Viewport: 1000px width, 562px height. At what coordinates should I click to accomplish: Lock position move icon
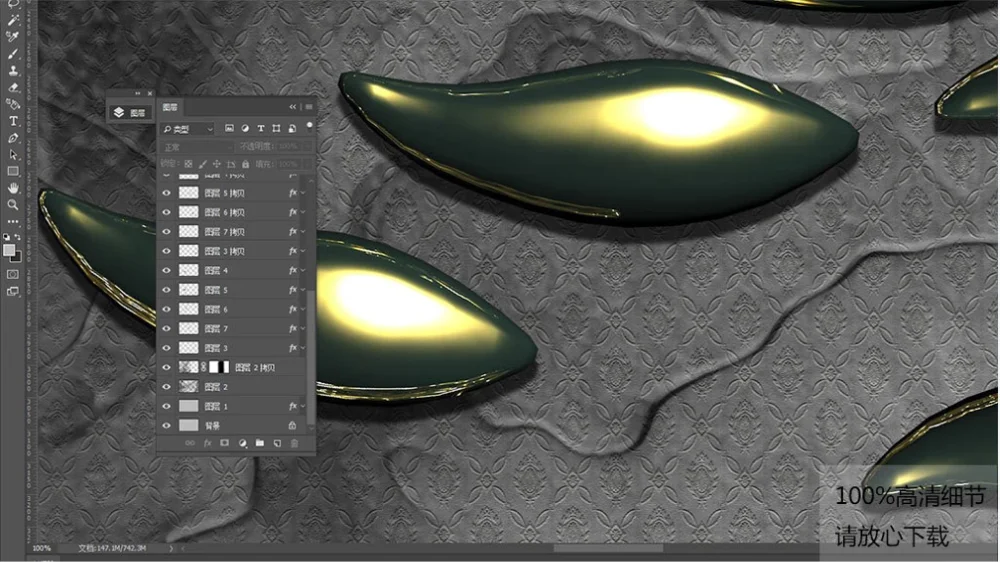tap(217, 164)
